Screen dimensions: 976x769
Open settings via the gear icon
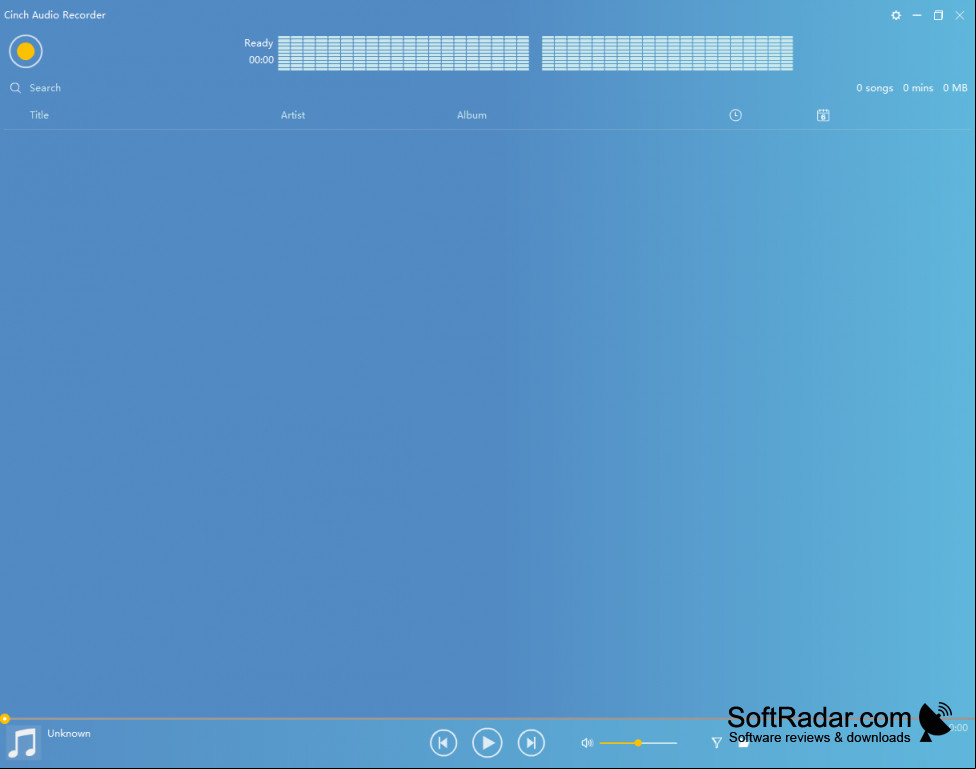[x=896, y=15]
